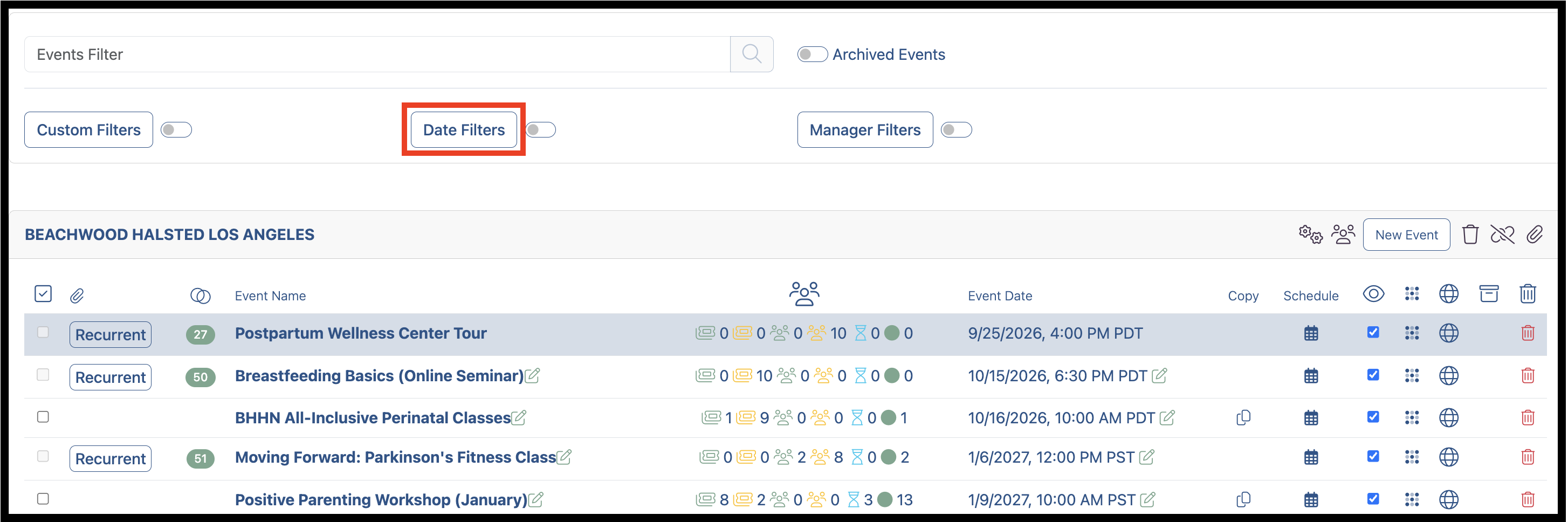The height and width of the screenshot is (522, 1568).
Task: Click the paperclip icon in header bar
Action: pyautogui.click(x=1535, y=235)
